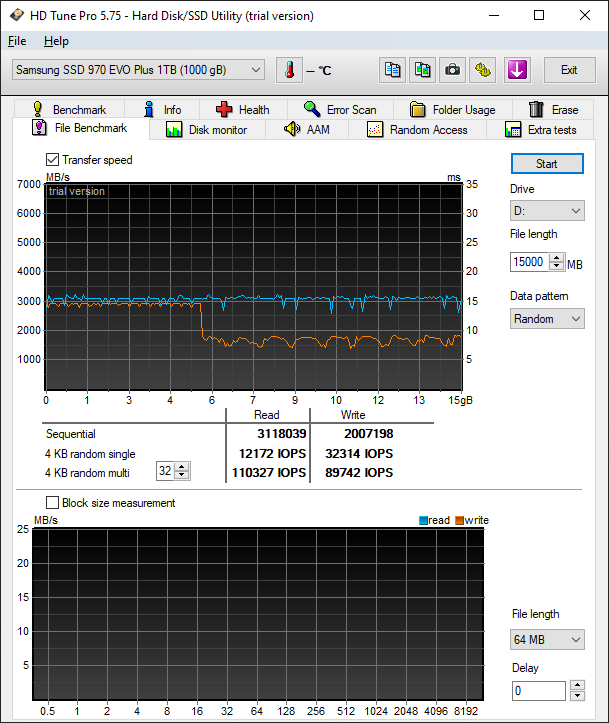This screenshot has height=723, width=609.
Task: Go to the Extra tests tab
Action: point(540,130)
